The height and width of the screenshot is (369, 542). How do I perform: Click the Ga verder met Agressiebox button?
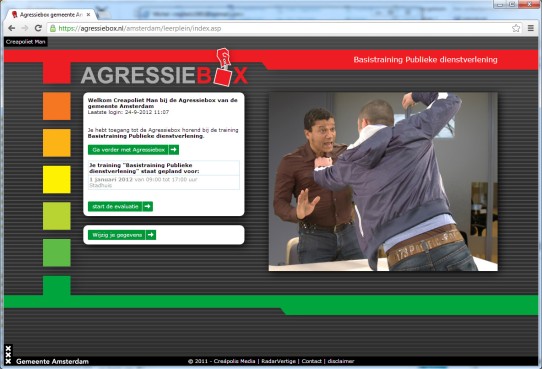133,150
